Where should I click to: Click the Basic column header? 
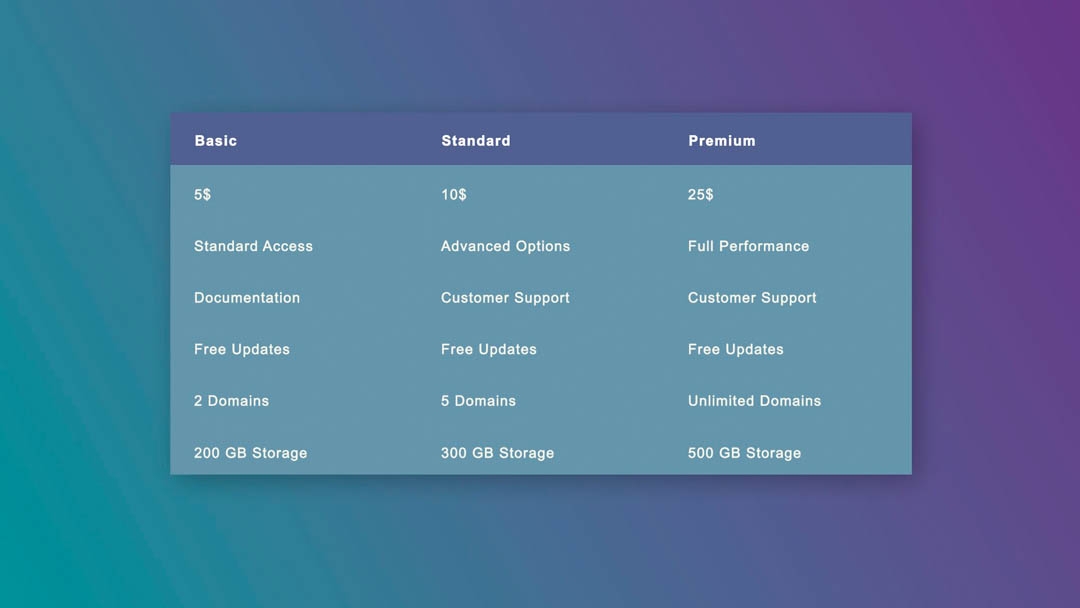(216, 141)
